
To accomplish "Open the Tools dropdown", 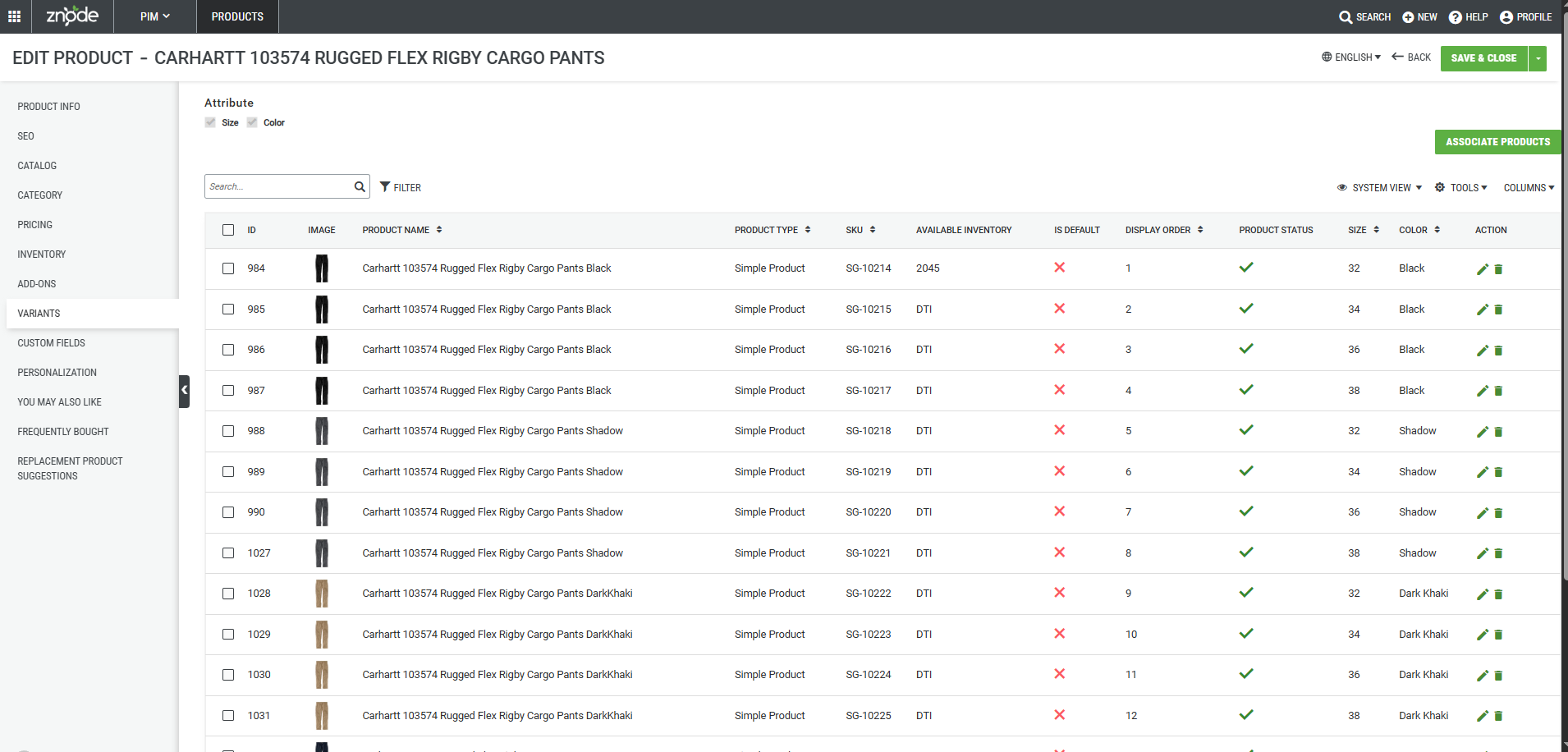I will [x=1461, y=188].
